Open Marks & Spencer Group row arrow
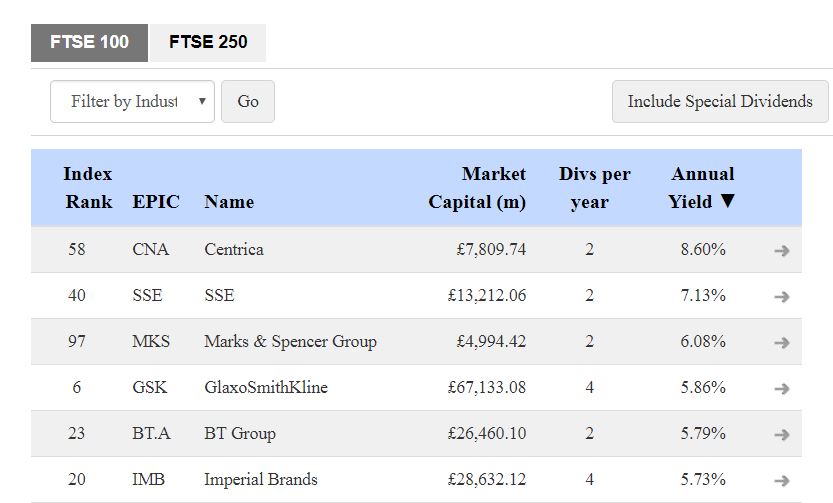833x503 pixels. pyautogui.click(x=782, y=343)
